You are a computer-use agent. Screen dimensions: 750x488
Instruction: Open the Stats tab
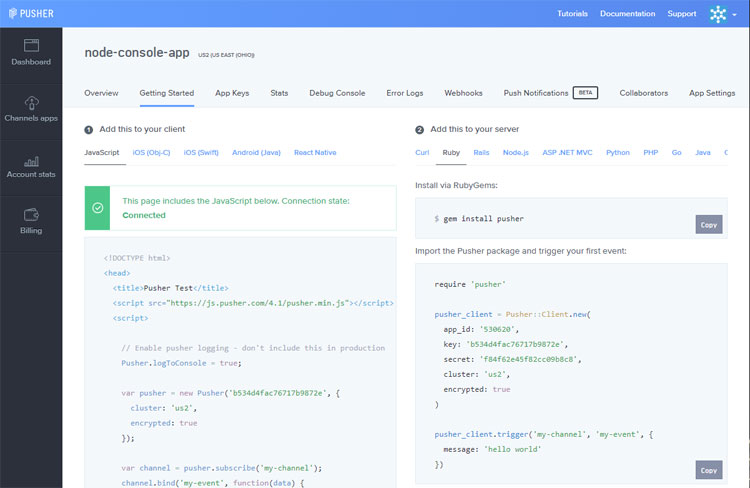coord(279,93)
